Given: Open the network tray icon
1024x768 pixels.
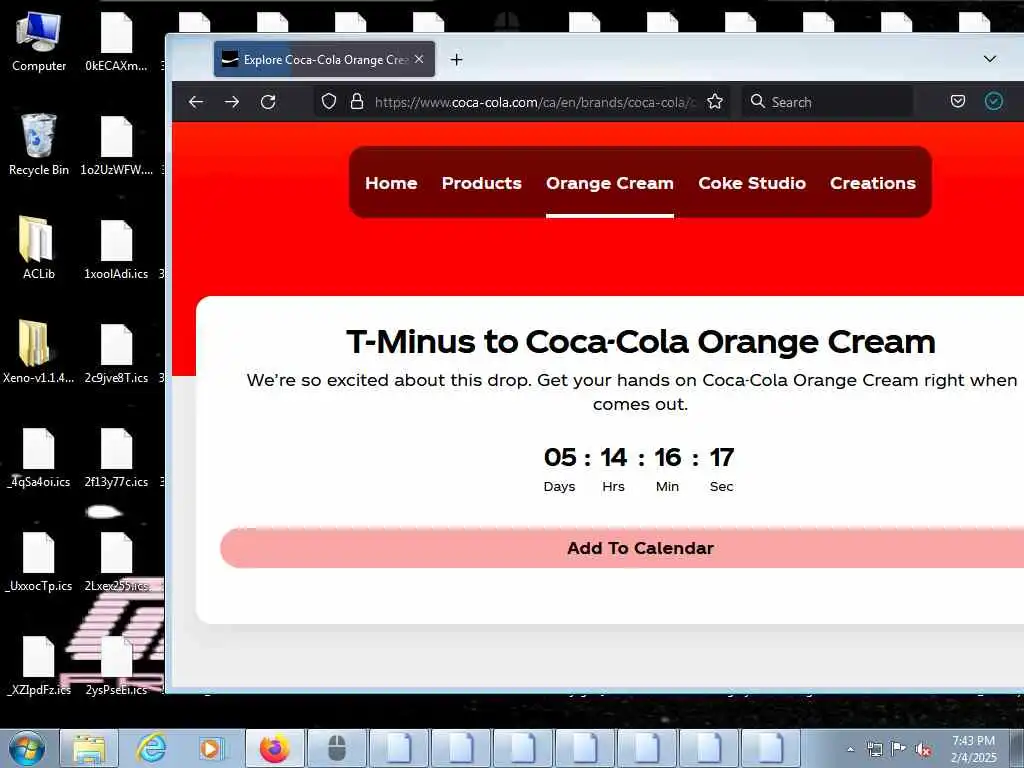Looking at the screenshot, I should (874, 749).
